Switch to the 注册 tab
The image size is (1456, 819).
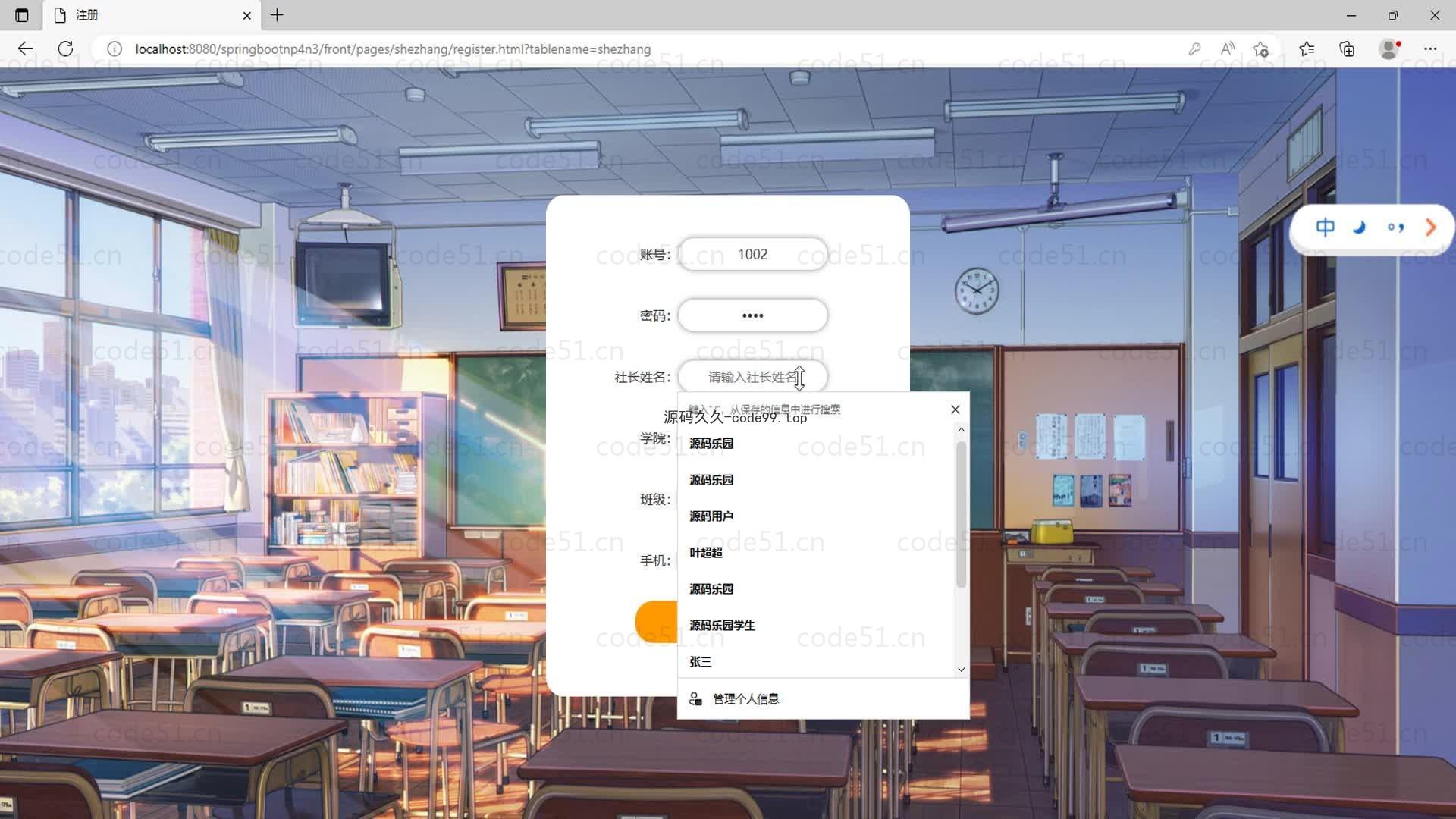[152, 15]
